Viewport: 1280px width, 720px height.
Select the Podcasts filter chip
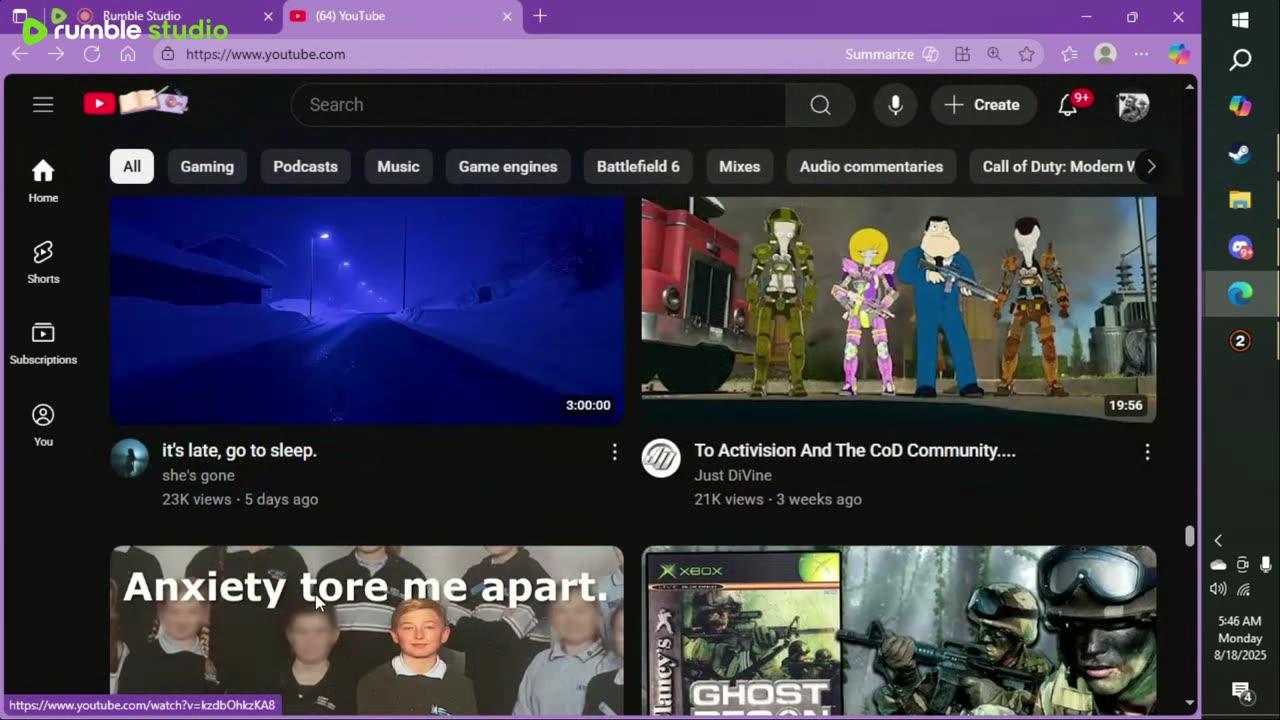[x=305, y=167]
